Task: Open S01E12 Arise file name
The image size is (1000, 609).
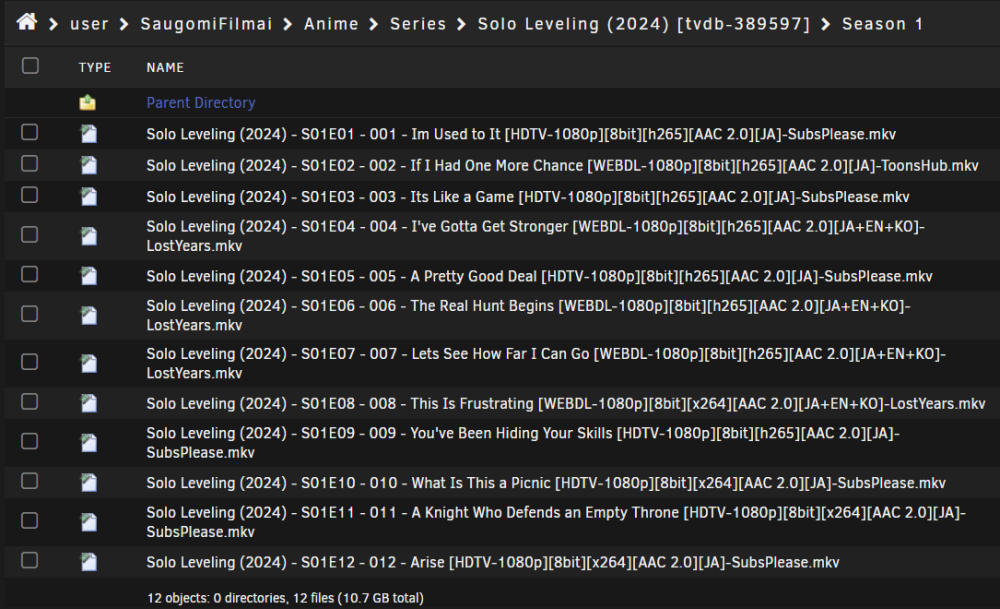Action: click(492, 562)
